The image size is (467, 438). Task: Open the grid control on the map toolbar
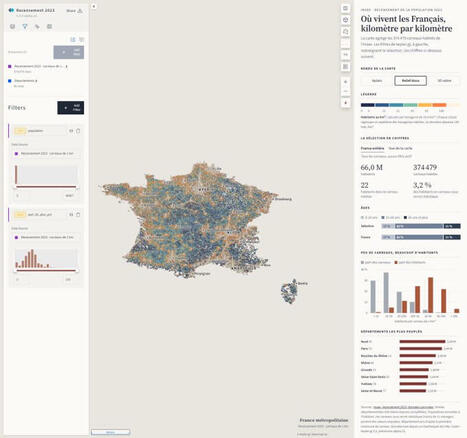(346, 67)
